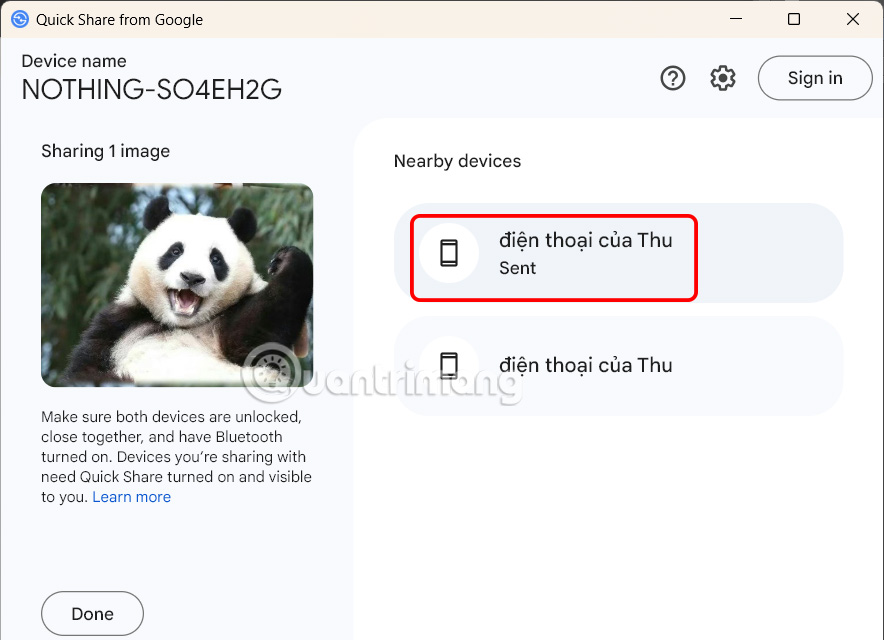Click the device name NOTHING-SO4EH2G
Image resolution: width=884 pixels, height=640 pixels.
151,89
